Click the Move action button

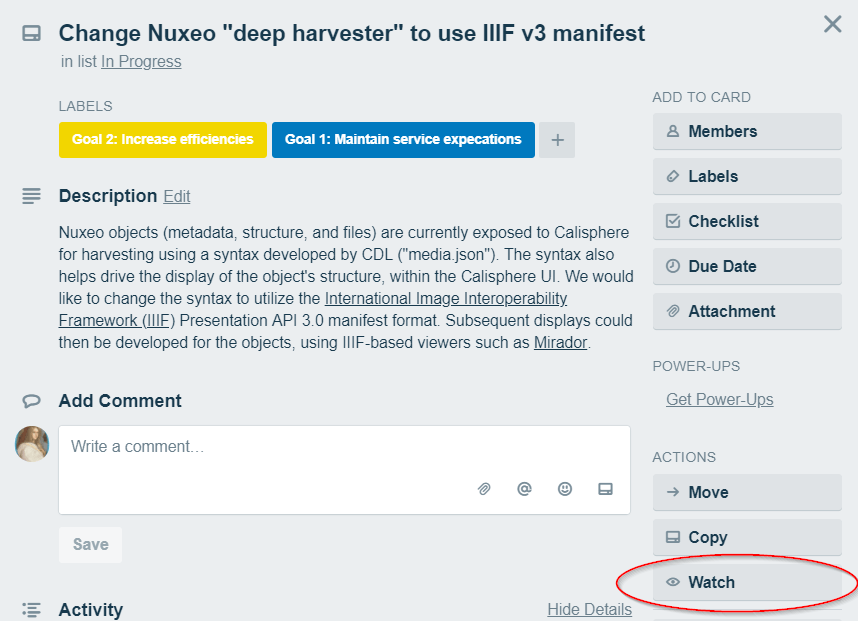(x=747, y=492)
